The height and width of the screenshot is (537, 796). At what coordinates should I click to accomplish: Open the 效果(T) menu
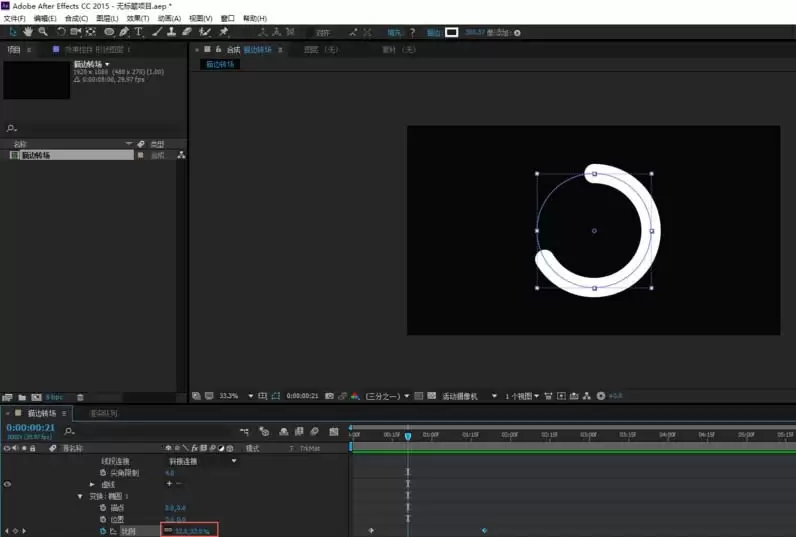(138, 18)
